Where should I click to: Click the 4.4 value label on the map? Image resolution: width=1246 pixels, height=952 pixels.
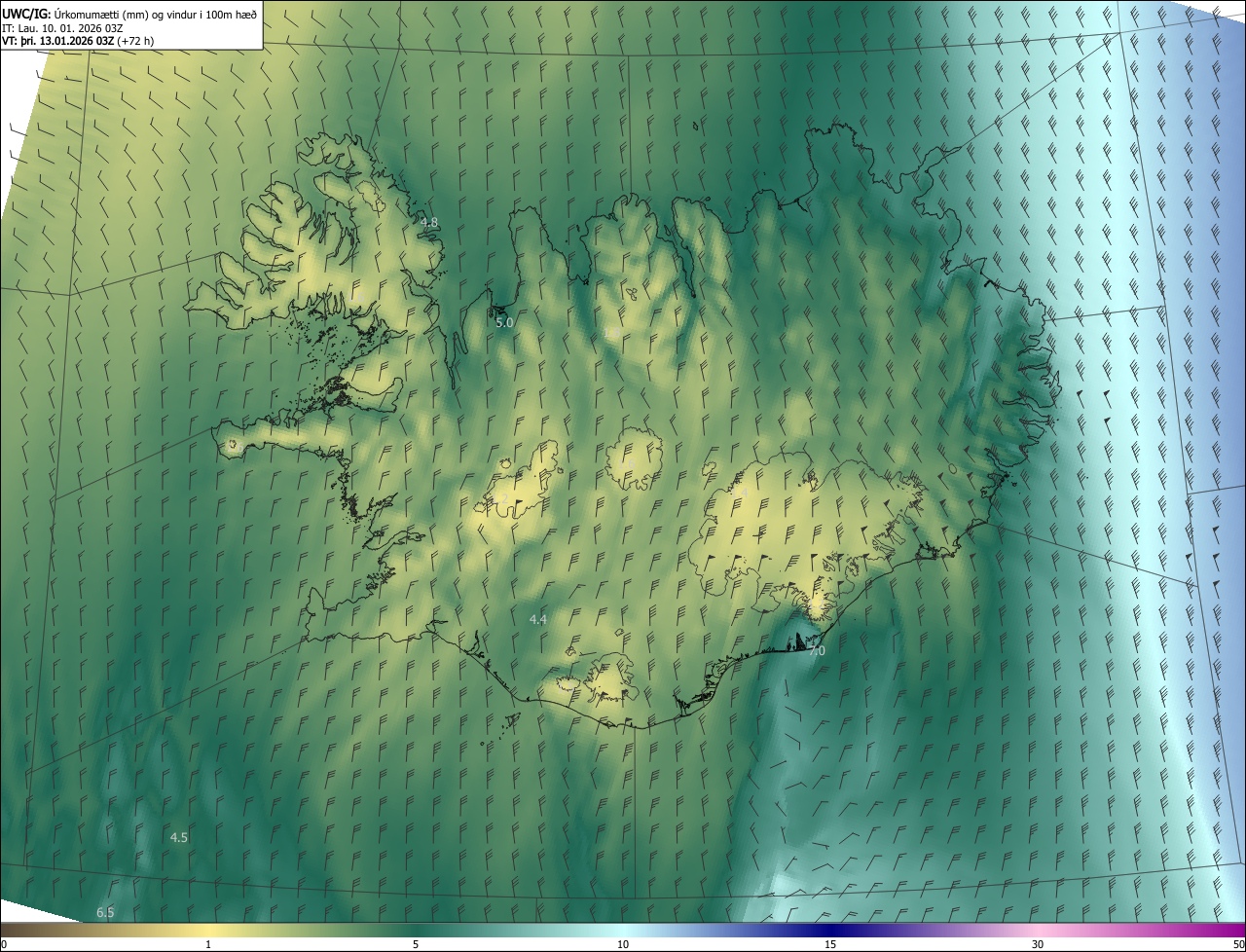tap(538, 620)
